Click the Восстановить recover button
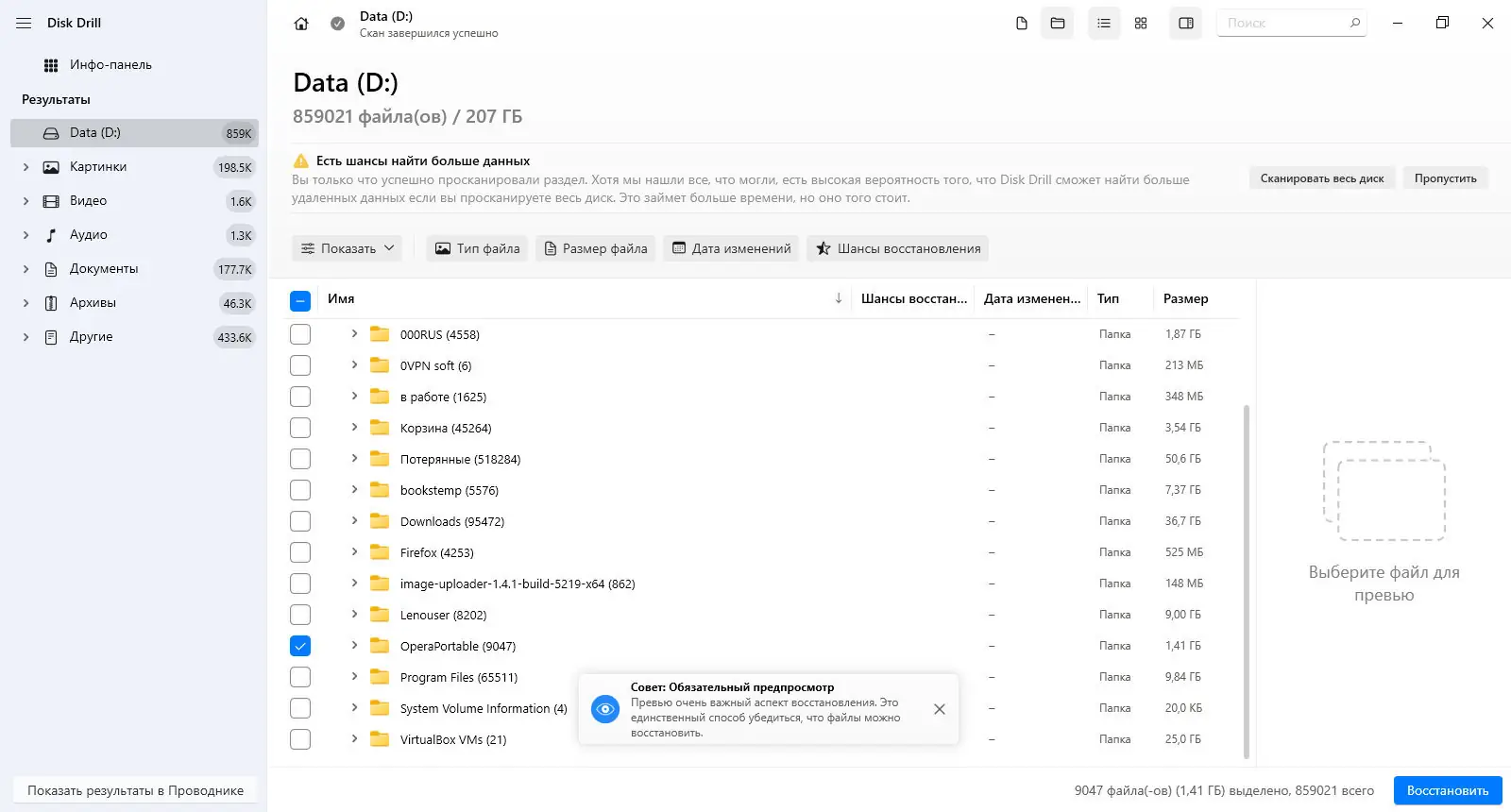1511x812 pixels. point(1448,790)
